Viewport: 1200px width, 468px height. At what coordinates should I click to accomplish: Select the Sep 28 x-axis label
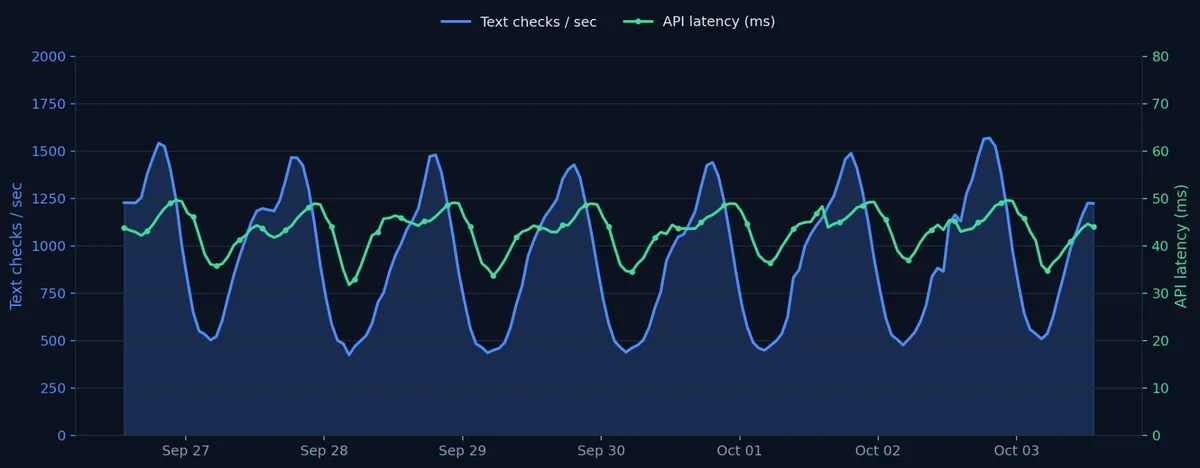pyautogui.click(x=324, y=451)
